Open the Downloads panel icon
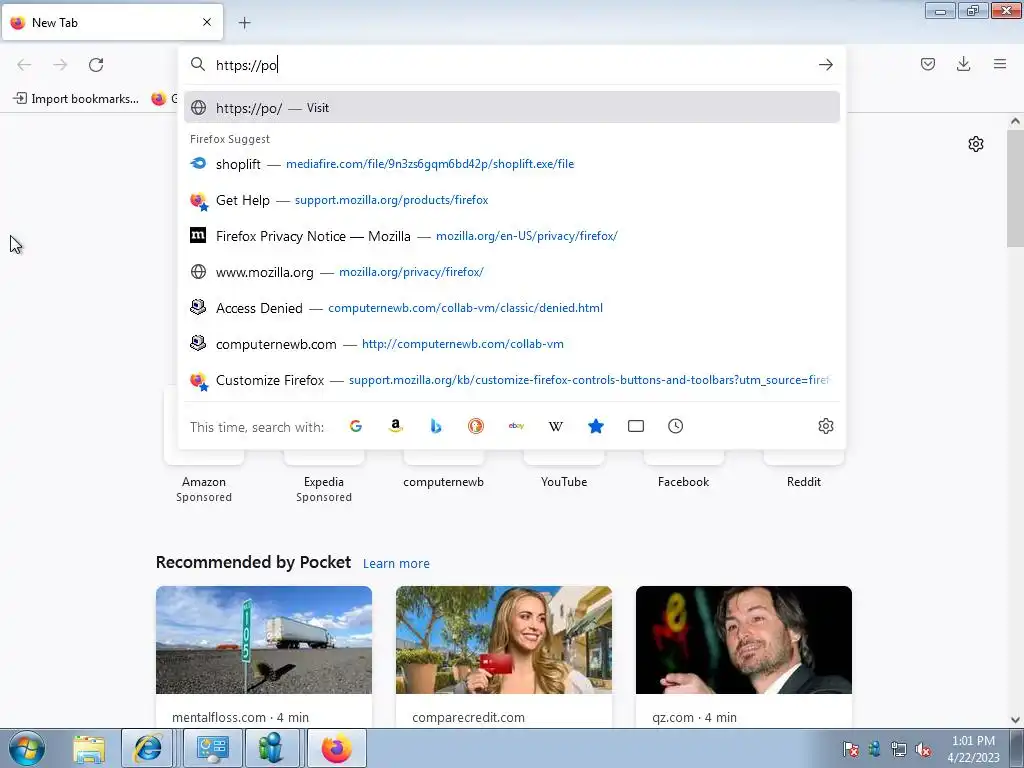The height and width of the screenshot is (768, 1024). (963, 64)
